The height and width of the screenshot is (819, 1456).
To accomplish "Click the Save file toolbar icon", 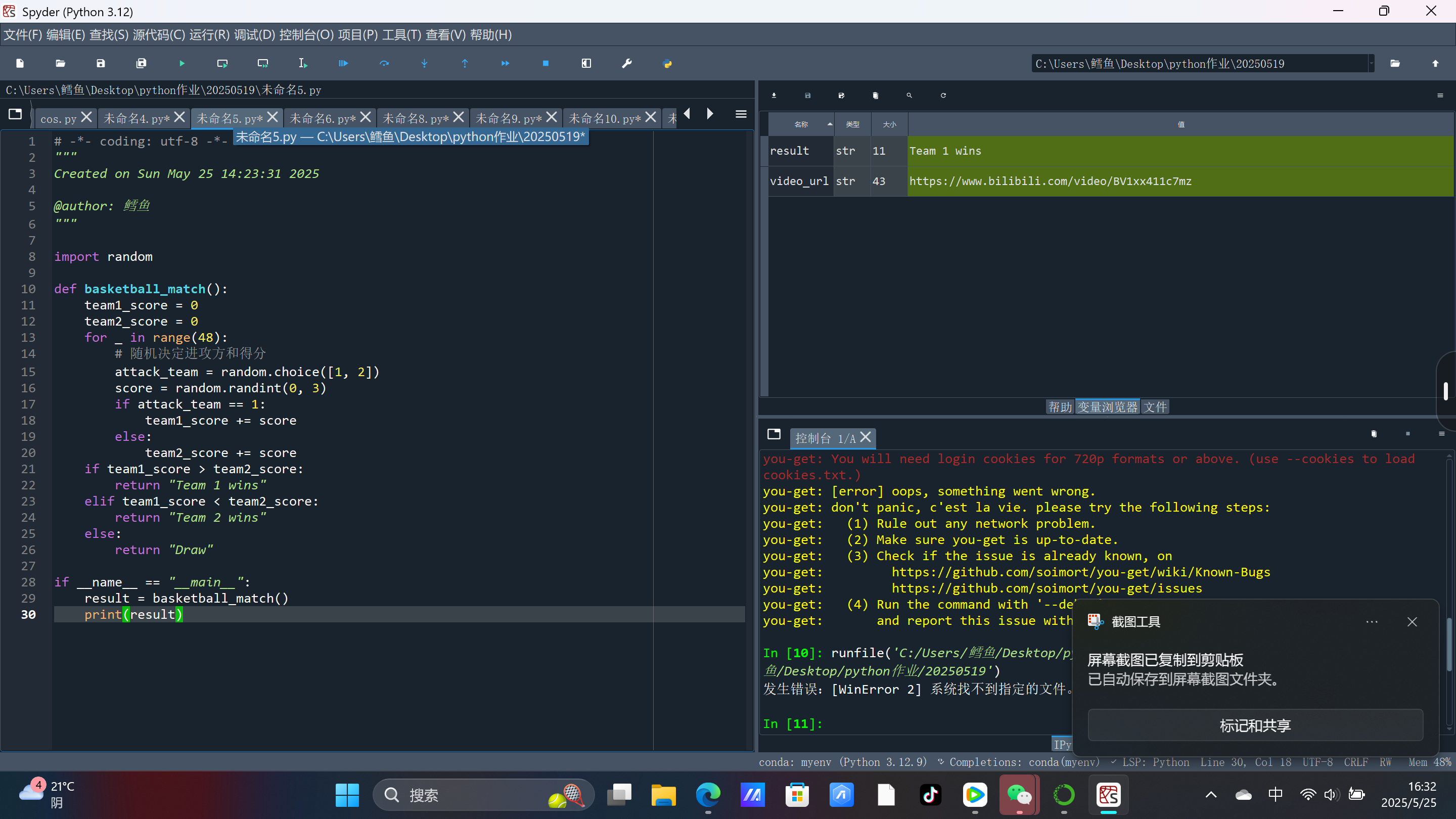I will click(x=101, y=63).
